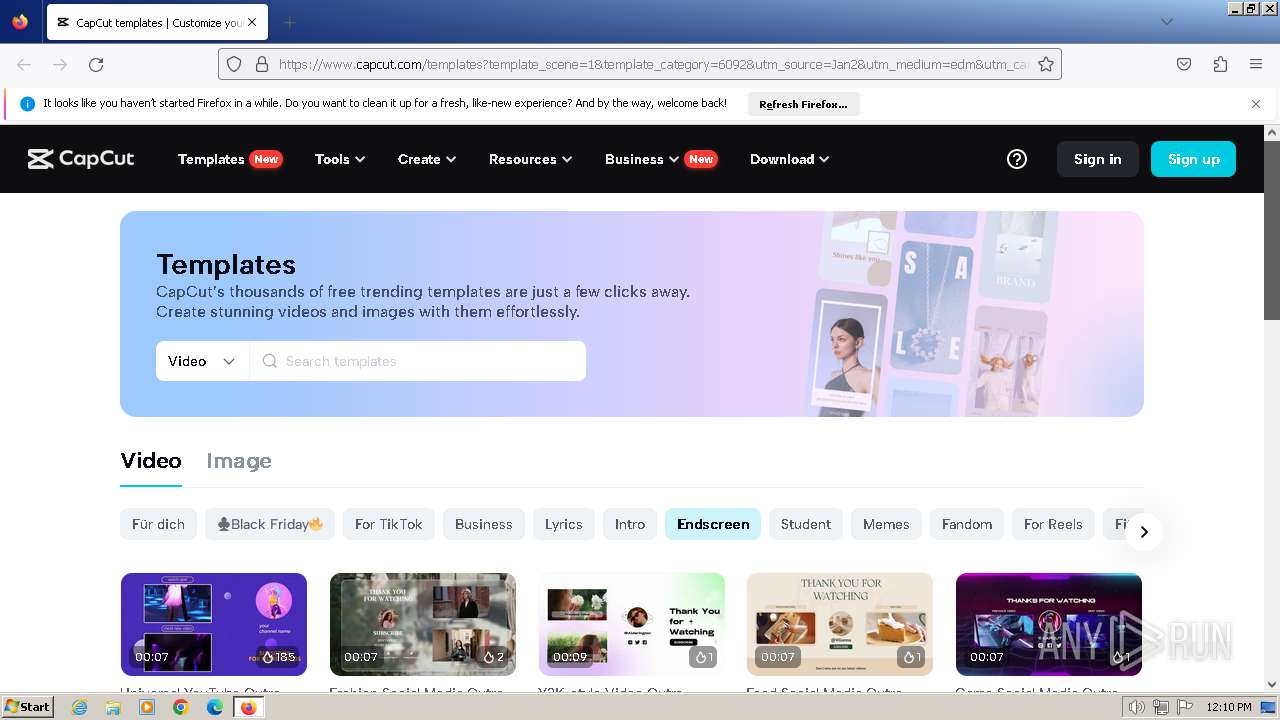Open the Y2K-style Video Outro thumbnail
This screenshot has height=720, width=1280.
tap(632, 624)
